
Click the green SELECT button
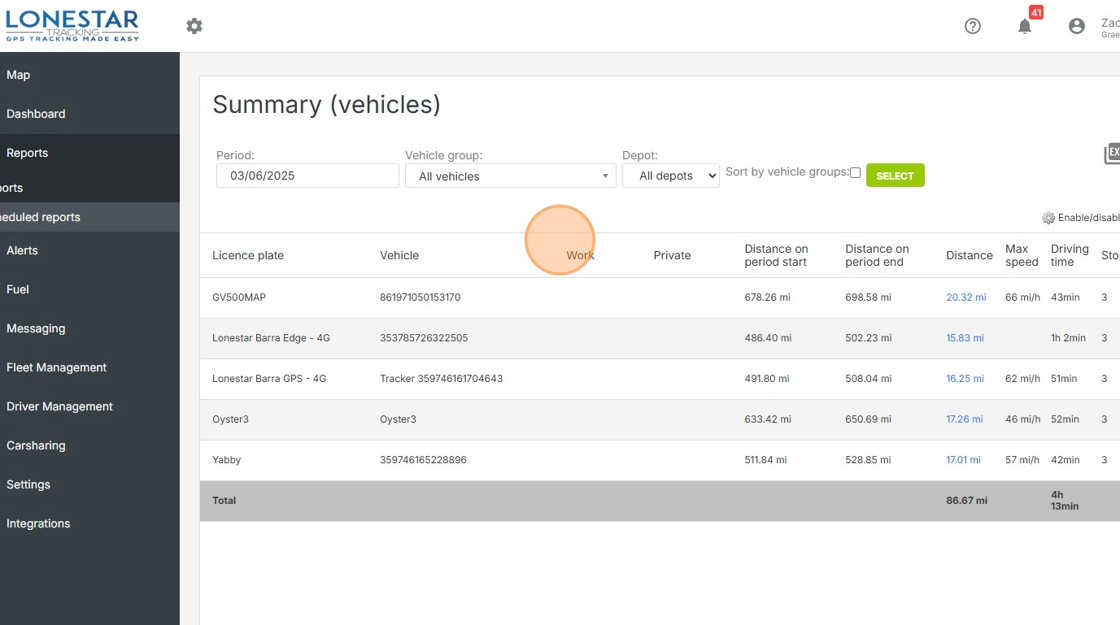coord(895,176)
